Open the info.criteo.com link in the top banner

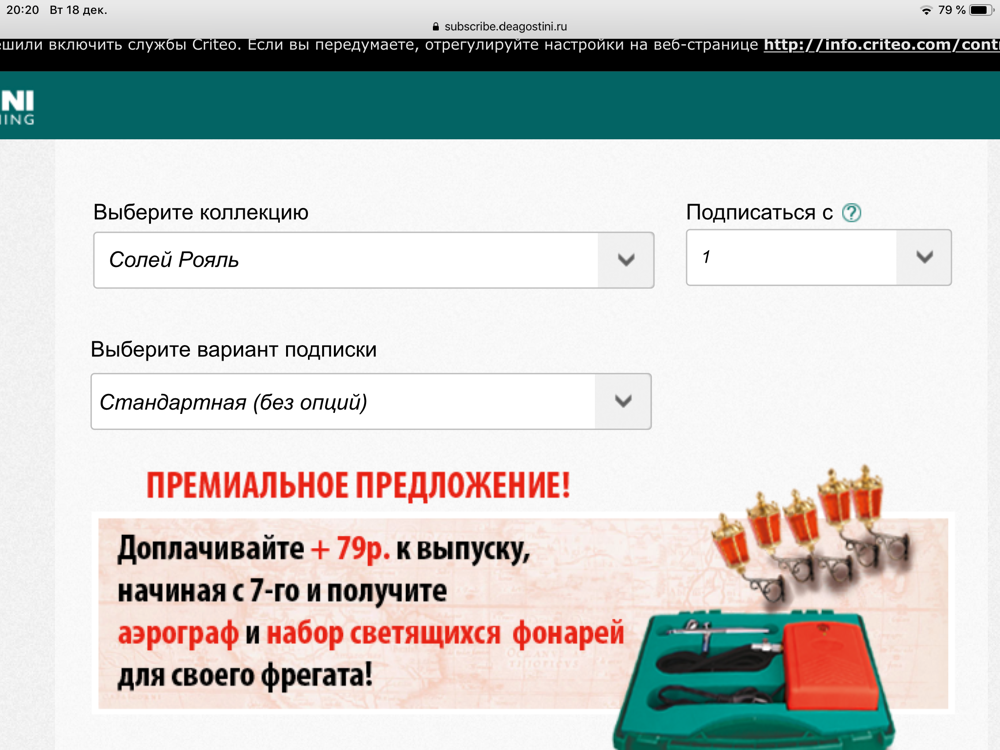tap(880, 45)
